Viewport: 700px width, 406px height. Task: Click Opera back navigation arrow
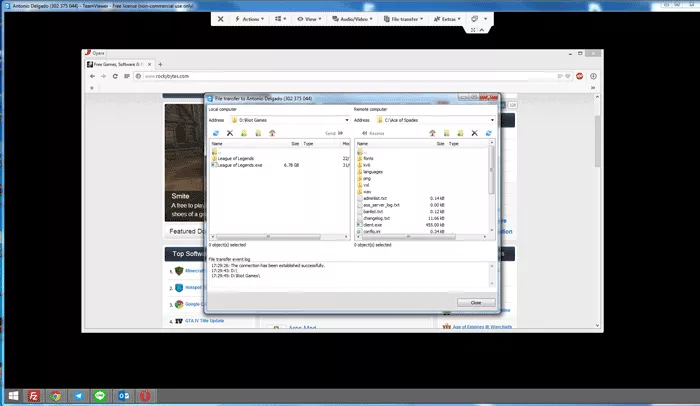pyautogui.click(x=92, y=76)
